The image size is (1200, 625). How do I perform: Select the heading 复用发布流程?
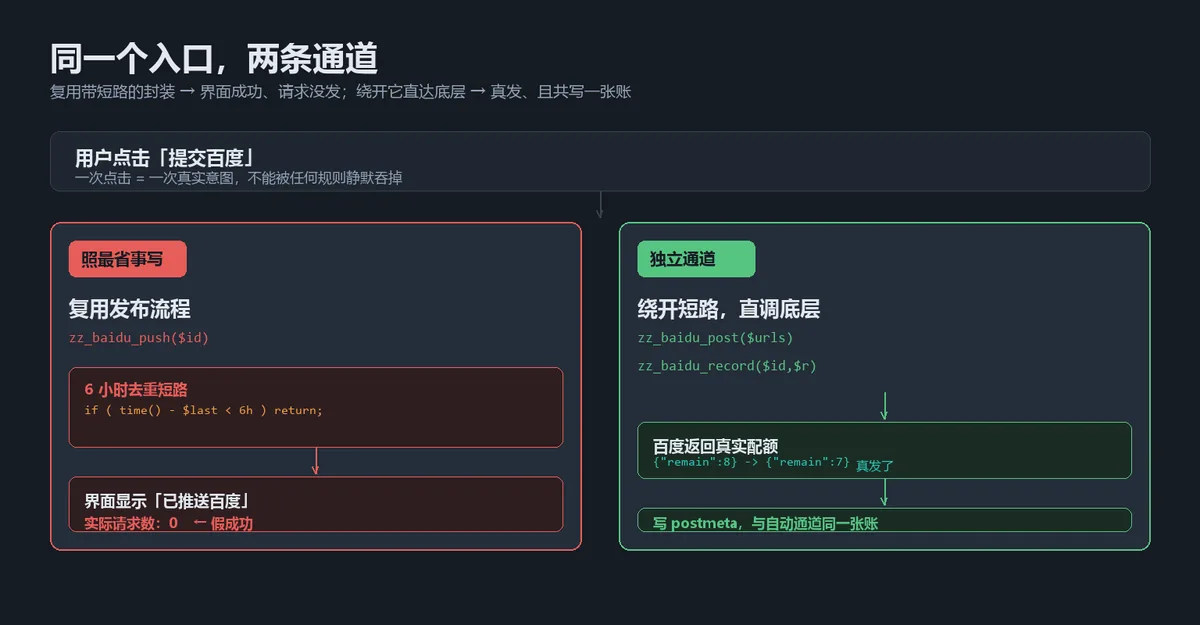click(x=129, y=309)
